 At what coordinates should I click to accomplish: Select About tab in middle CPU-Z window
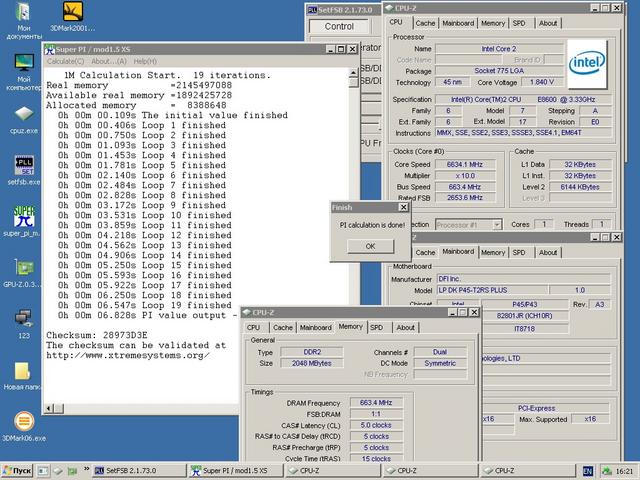pyautogui.click(x=548, y=253)
